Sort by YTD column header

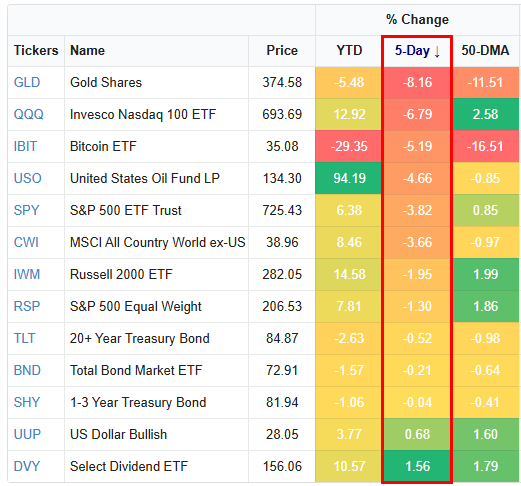click(x=349, y=51)
